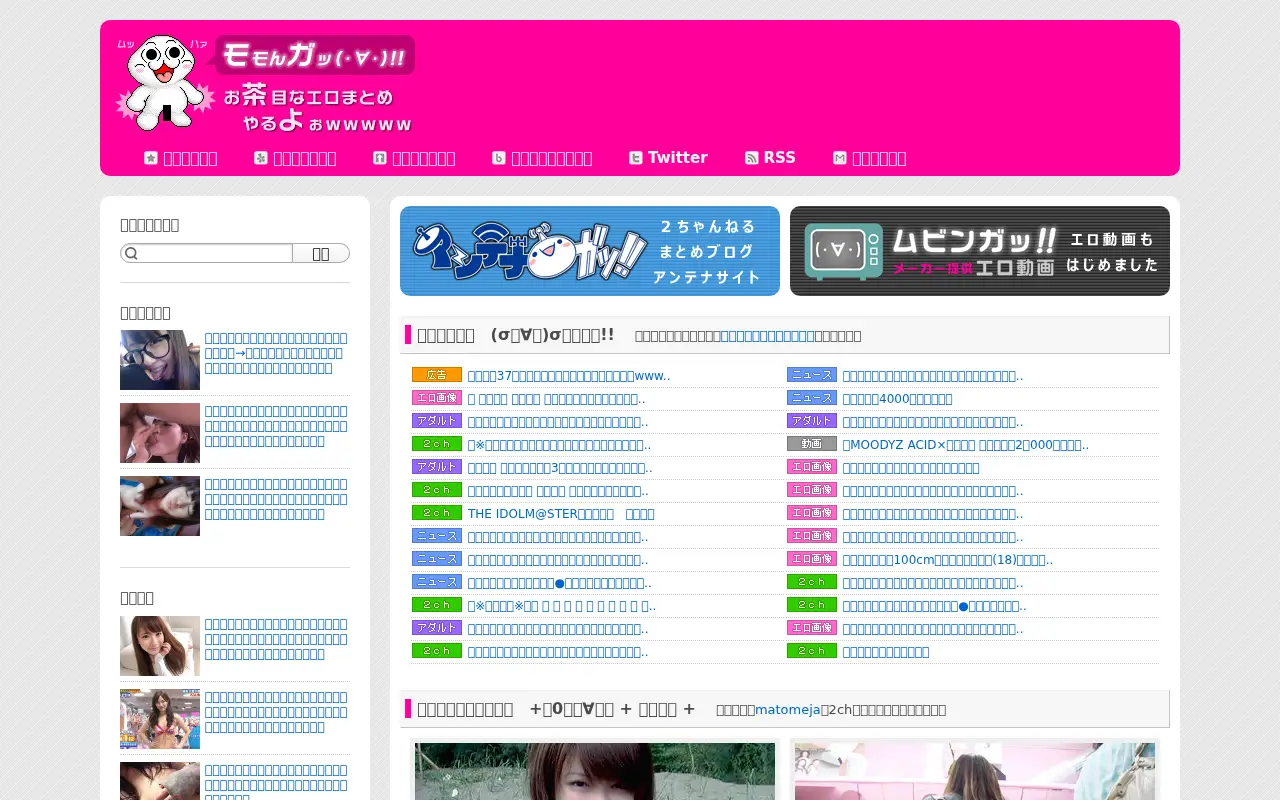This screenshot has width=1280, height=800.
Task: Open the "MOODYZ ACID×" headline link
Action: (966, 445)
